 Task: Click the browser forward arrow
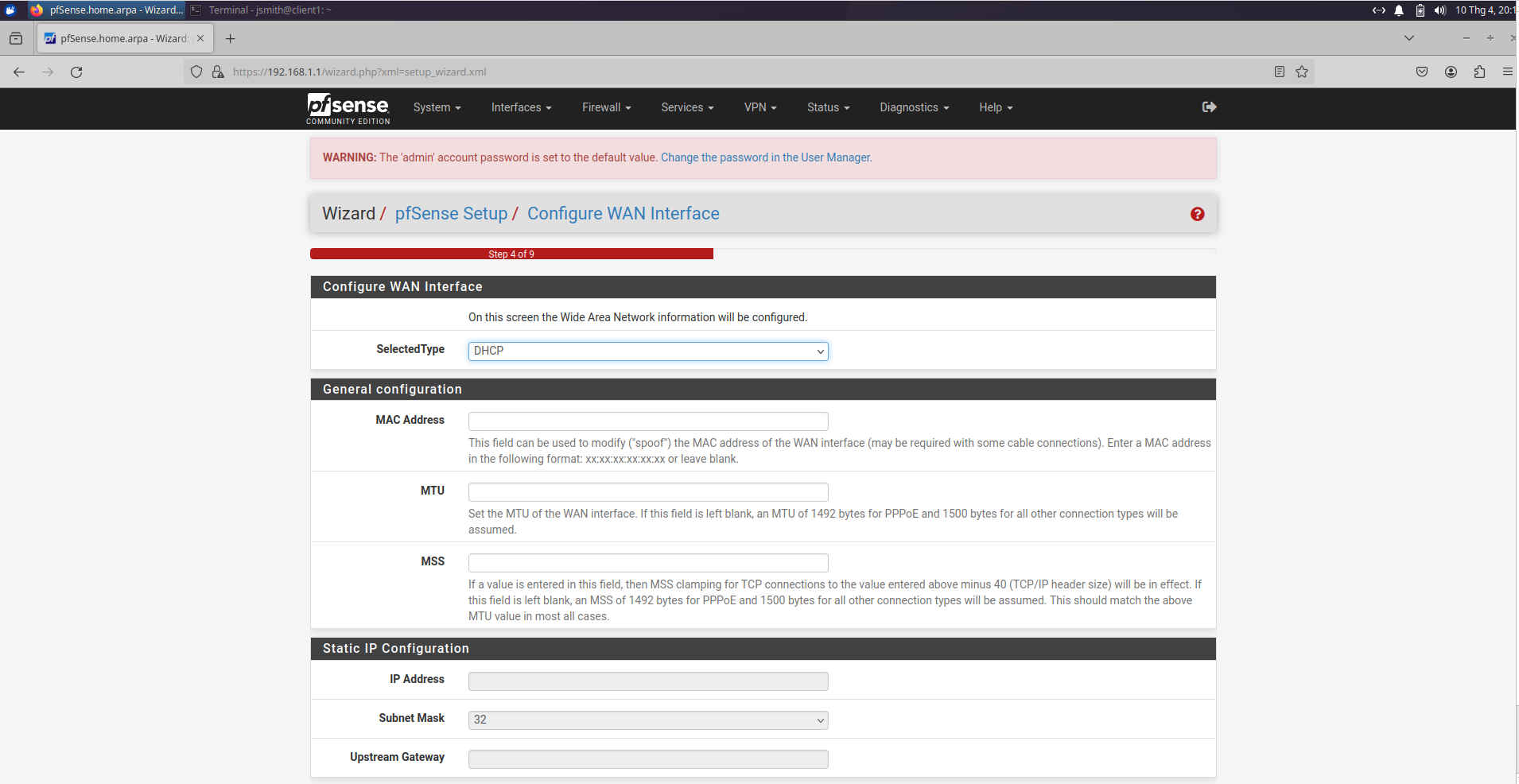[x=48, y=72]
